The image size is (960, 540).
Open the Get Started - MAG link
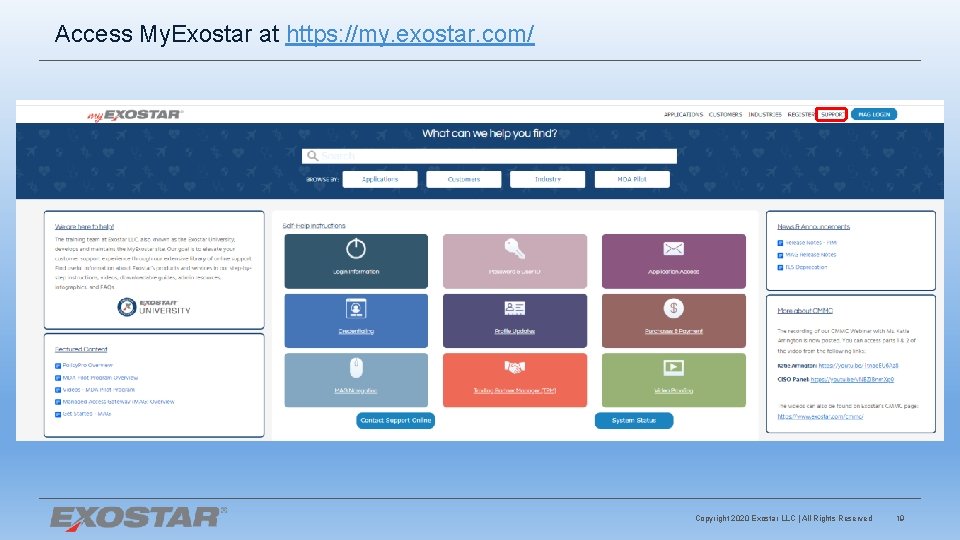pyautogui.click(x=87, y=414)
